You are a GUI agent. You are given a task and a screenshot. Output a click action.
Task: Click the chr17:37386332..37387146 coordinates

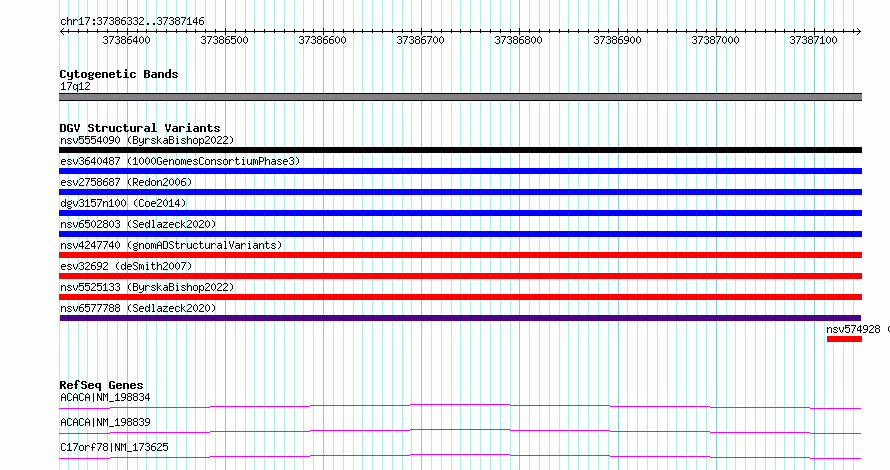pos(132,21)
